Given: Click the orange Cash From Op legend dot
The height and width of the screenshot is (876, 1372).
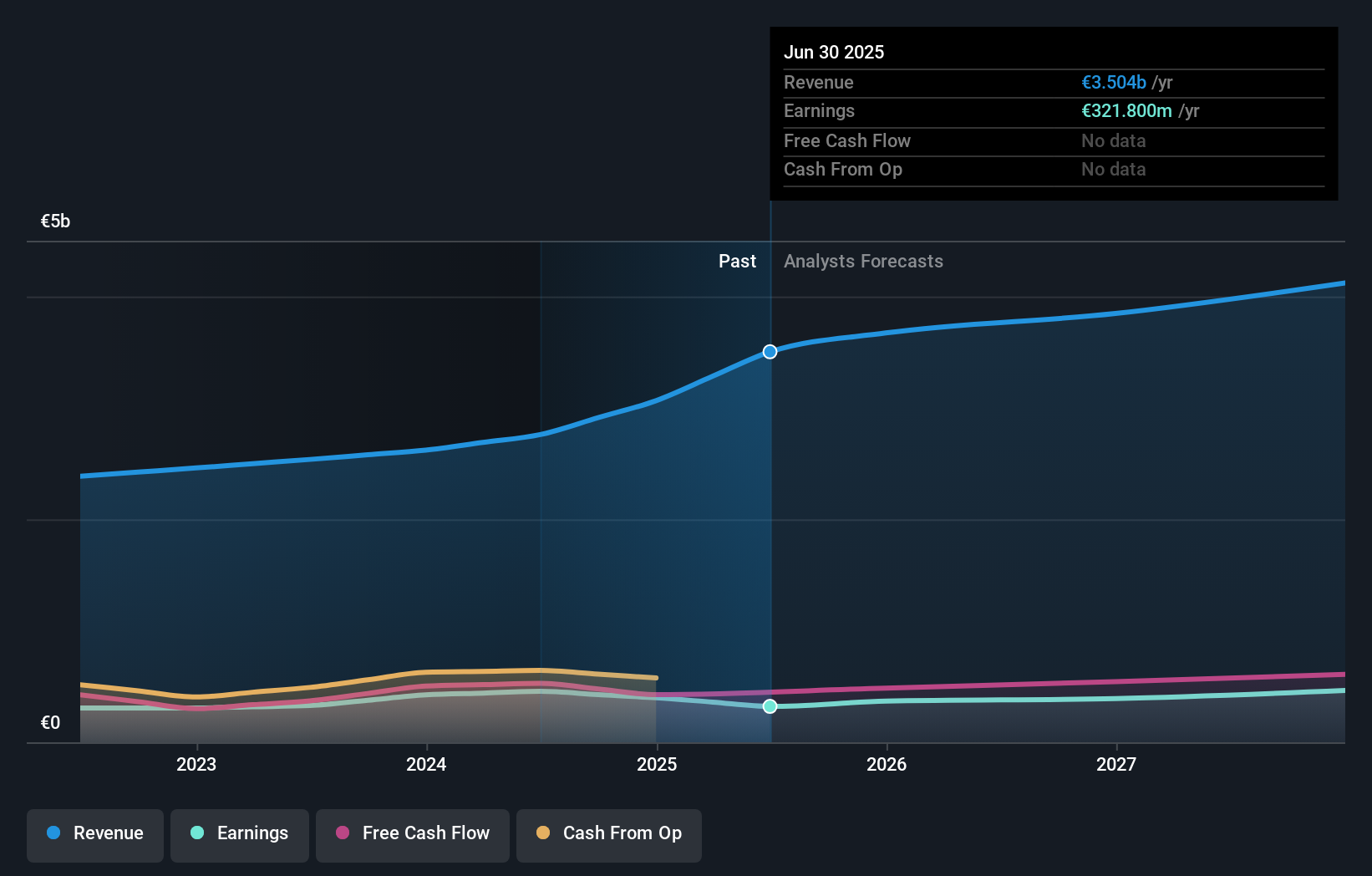Looking at the screenshot, I should point(543,833).
